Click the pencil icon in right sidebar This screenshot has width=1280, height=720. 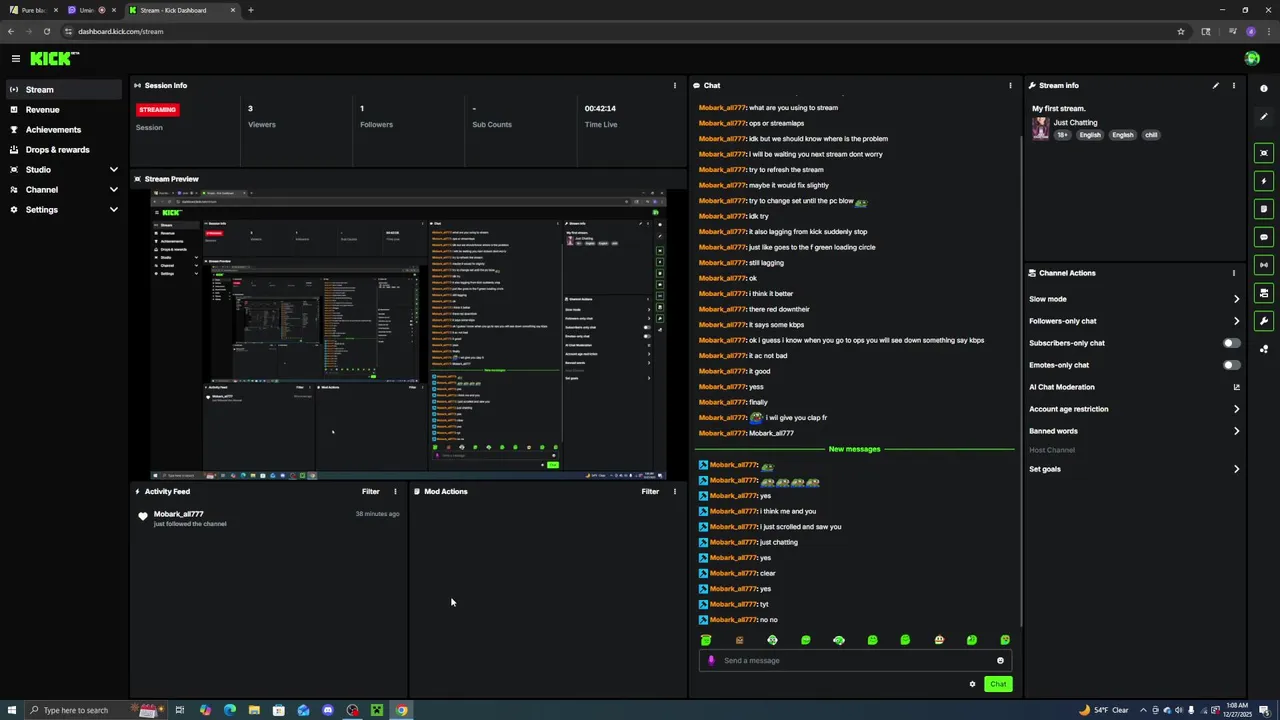1264,117
